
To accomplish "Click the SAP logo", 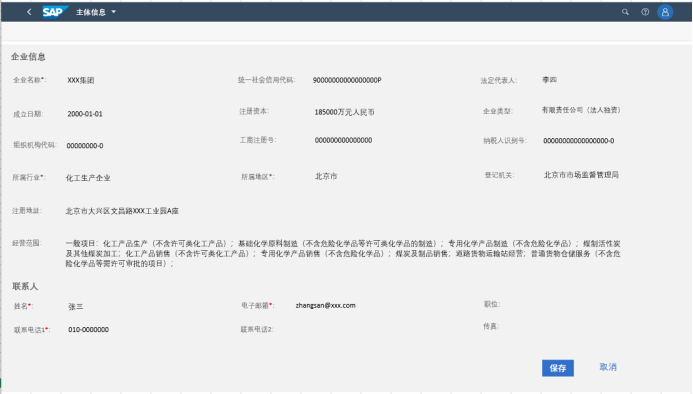I will pyautogui.click(x=55, y=12).
